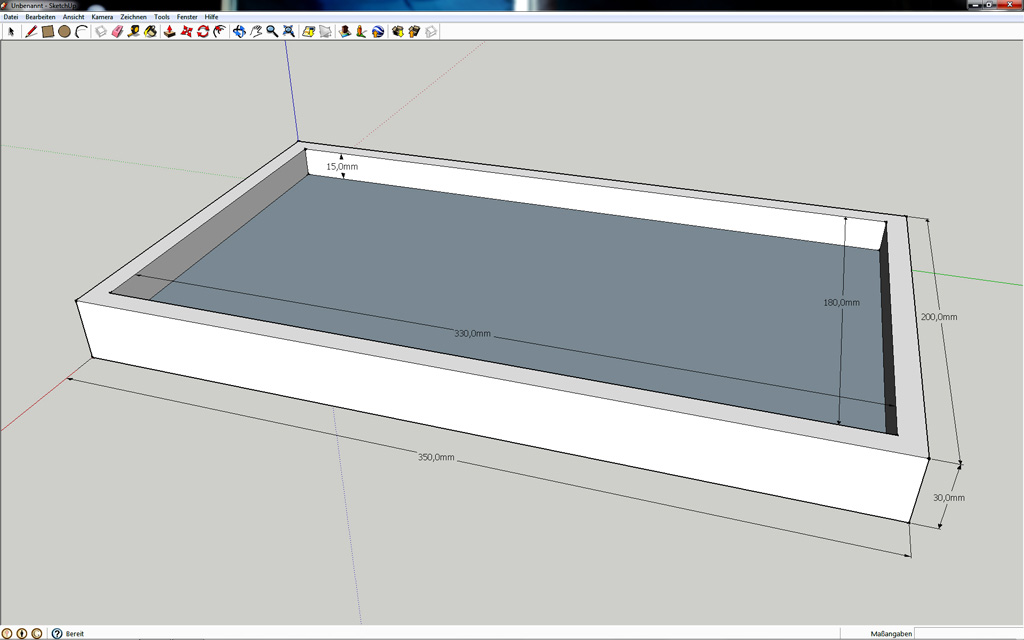Open the Datei menu

[x=11, y=17]
